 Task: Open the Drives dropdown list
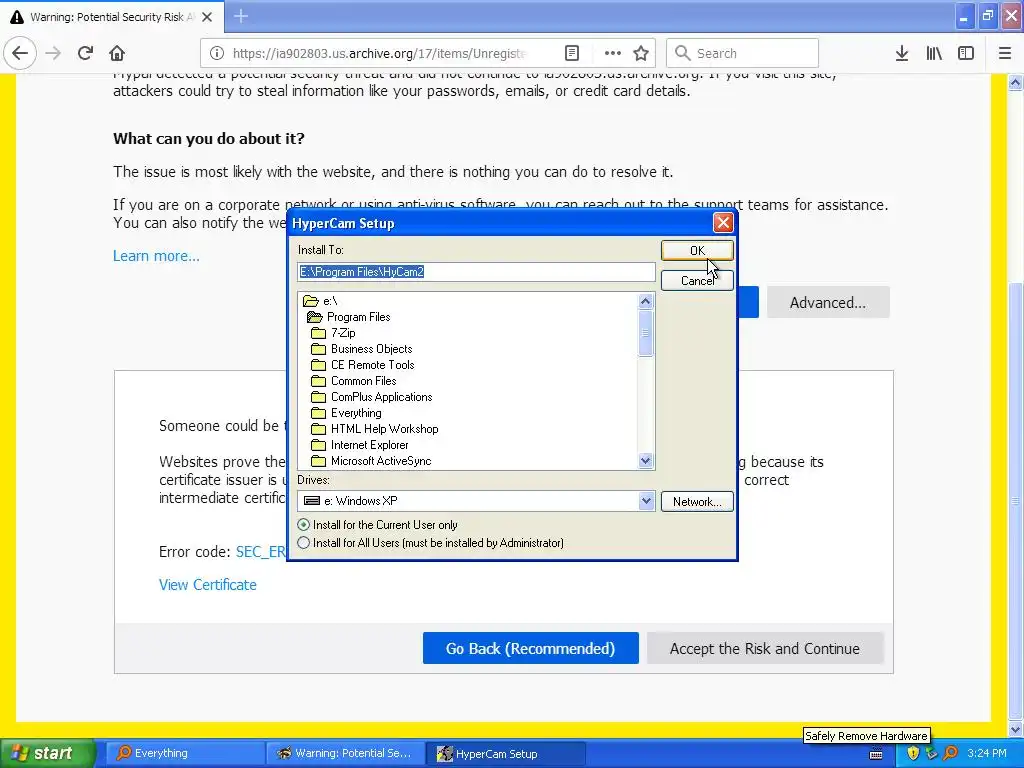tap(646, 501)
